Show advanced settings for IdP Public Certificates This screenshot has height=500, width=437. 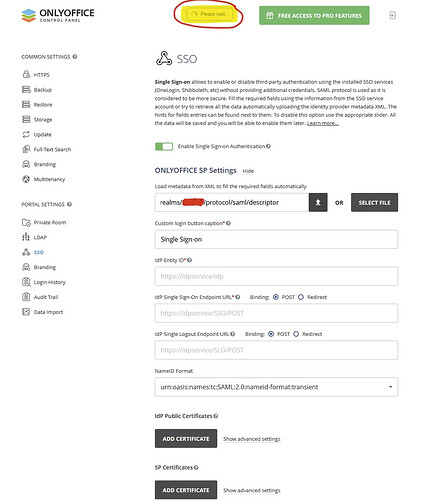(252, 439)
